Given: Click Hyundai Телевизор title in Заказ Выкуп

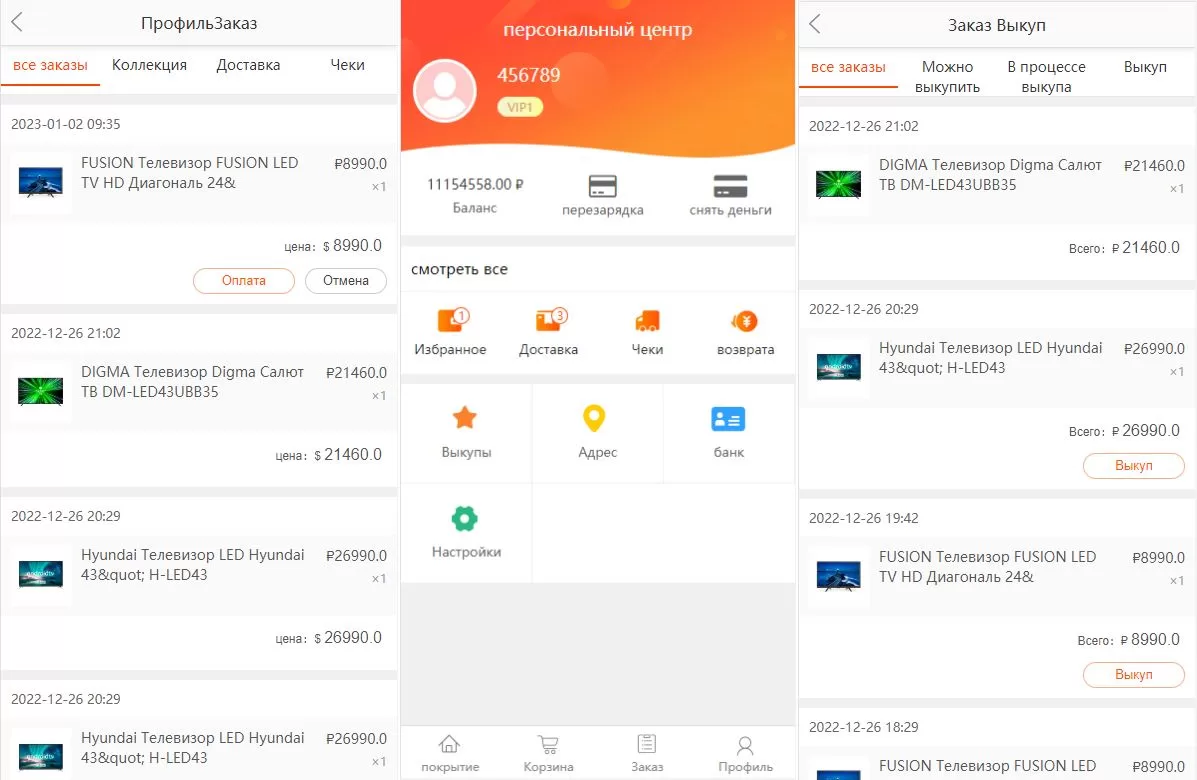Looking at the screenshot, I should [990, 358].
